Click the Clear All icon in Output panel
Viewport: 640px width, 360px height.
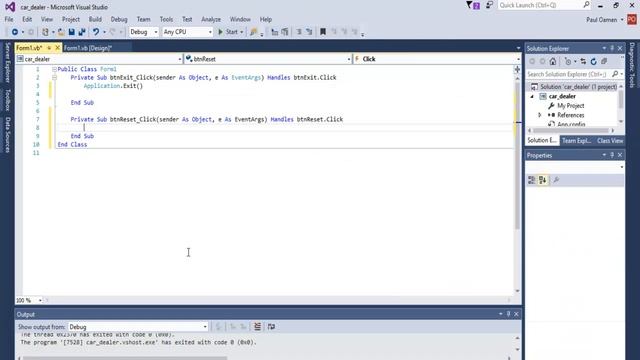(x=257, y=327)
